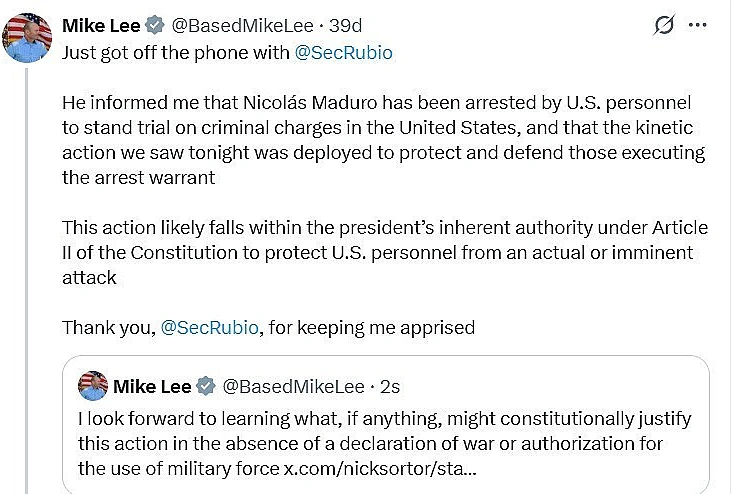Image resolution: width=746 pixels, height=494 pixels.
Task: Click the paragraph mentioning Article II authority
Action: [x=378, y=252]
